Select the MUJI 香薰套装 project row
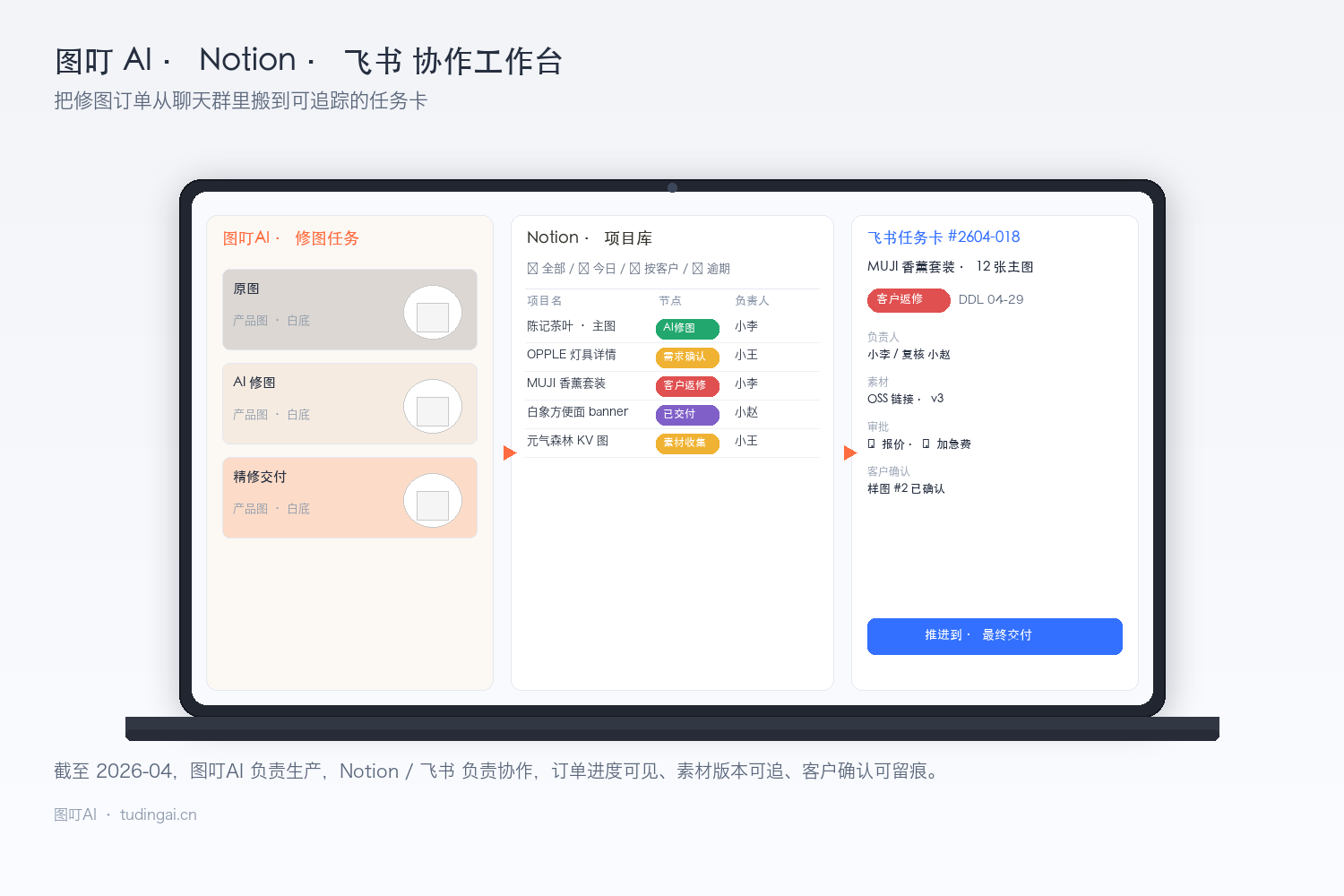Viewport: 1344px width, 896px height. click(x=565, y=383)
